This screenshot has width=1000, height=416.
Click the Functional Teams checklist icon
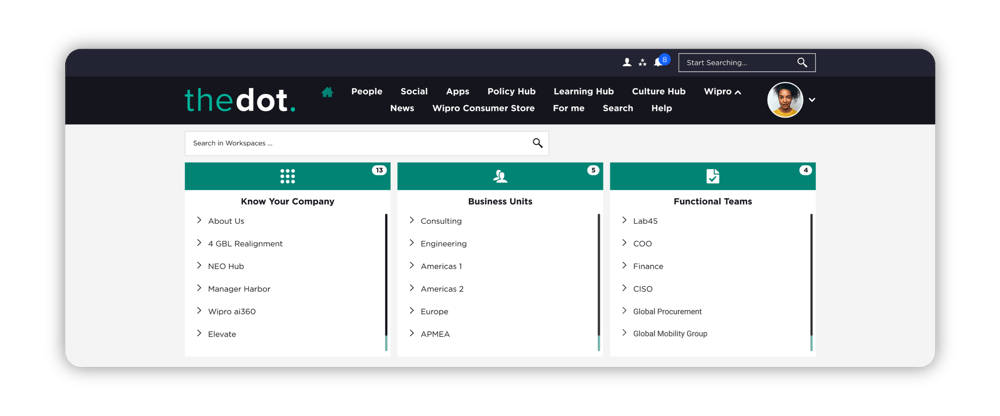(x=713, y=176)
